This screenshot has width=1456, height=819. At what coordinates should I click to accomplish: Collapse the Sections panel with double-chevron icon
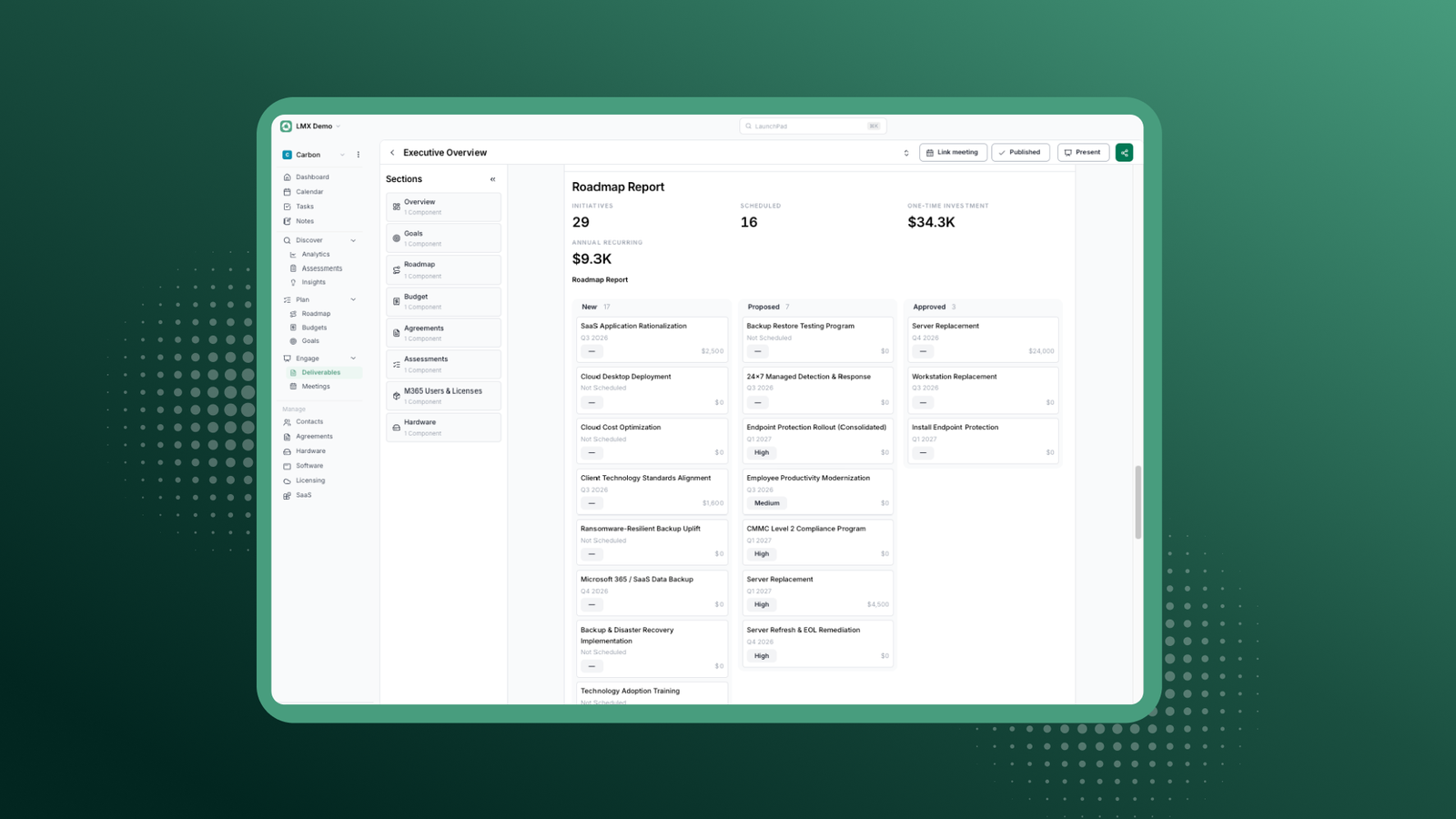point(492,179)
